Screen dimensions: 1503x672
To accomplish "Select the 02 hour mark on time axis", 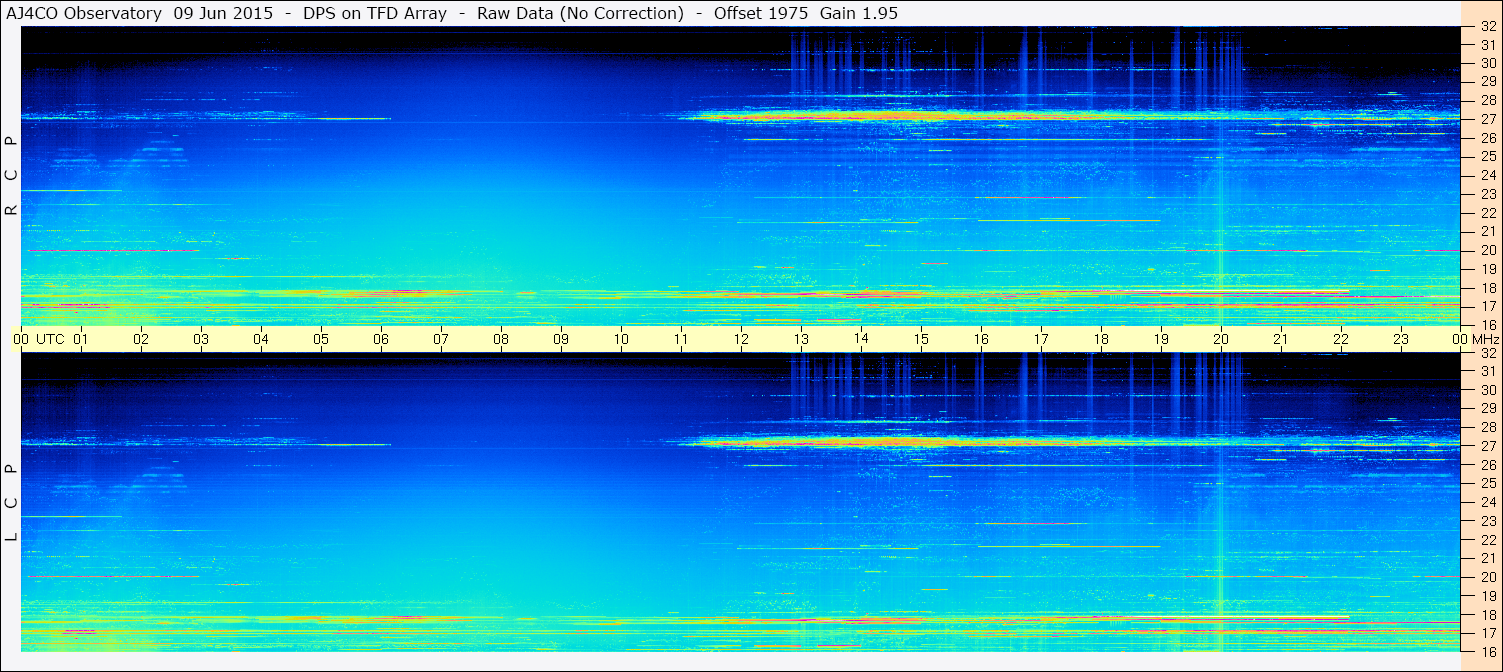I will pyautogui.click(x=141, y=339).
